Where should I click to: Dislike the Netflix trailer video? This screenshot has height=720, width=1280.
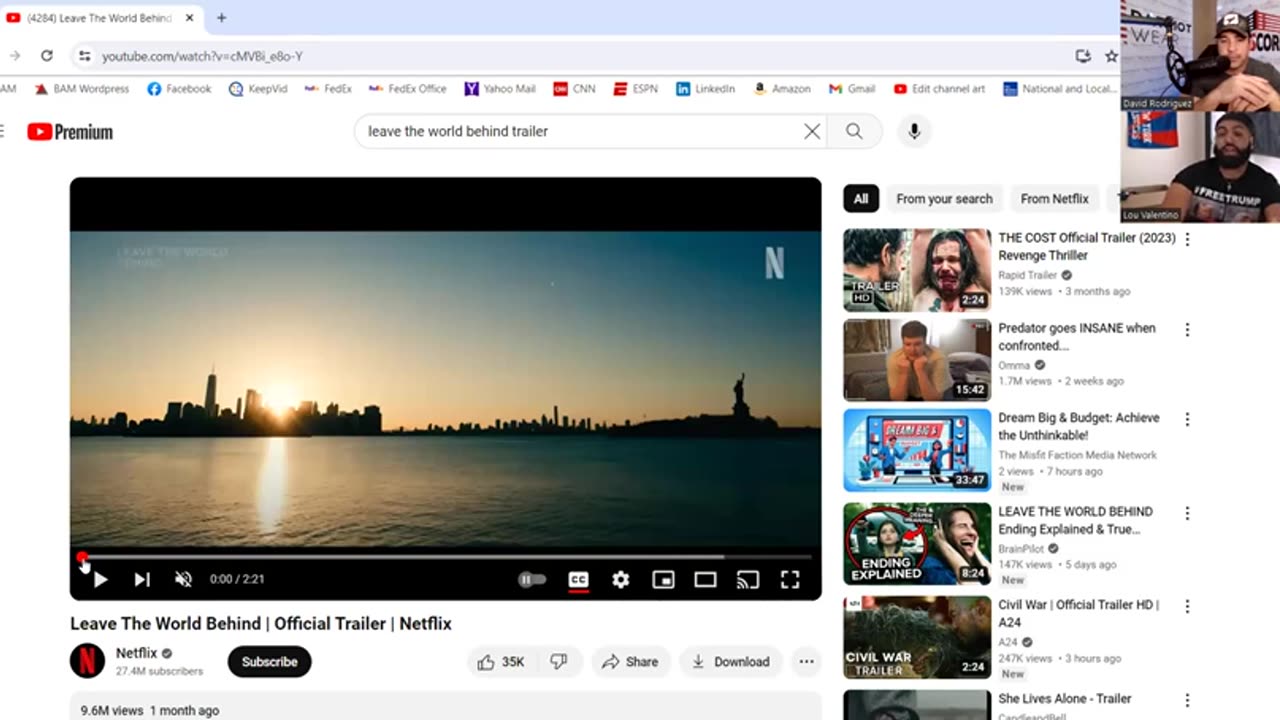pyautogui.click(x=560, y=662)
